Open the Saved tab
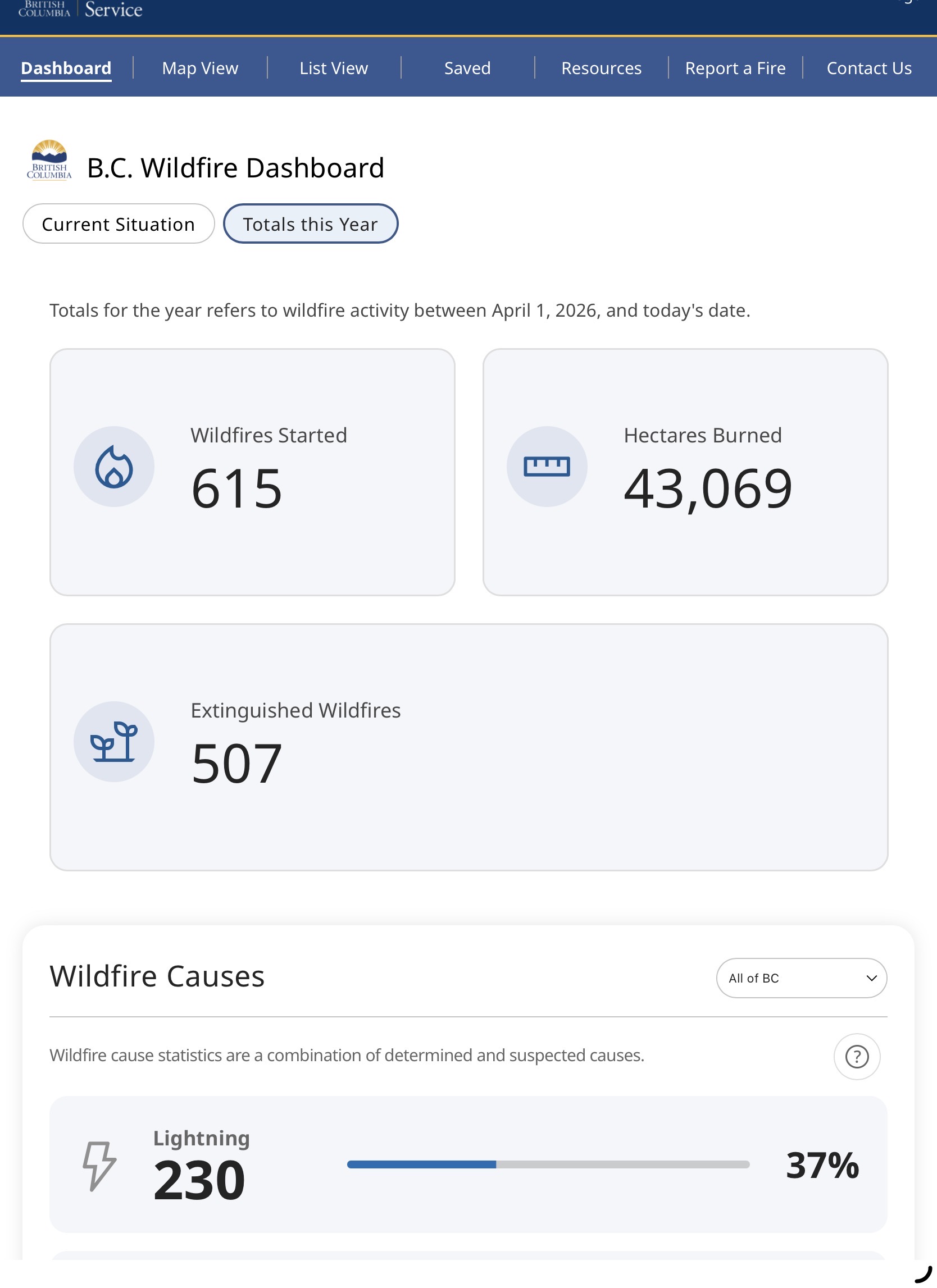The image size is (937, 1288). coord(467,68)
